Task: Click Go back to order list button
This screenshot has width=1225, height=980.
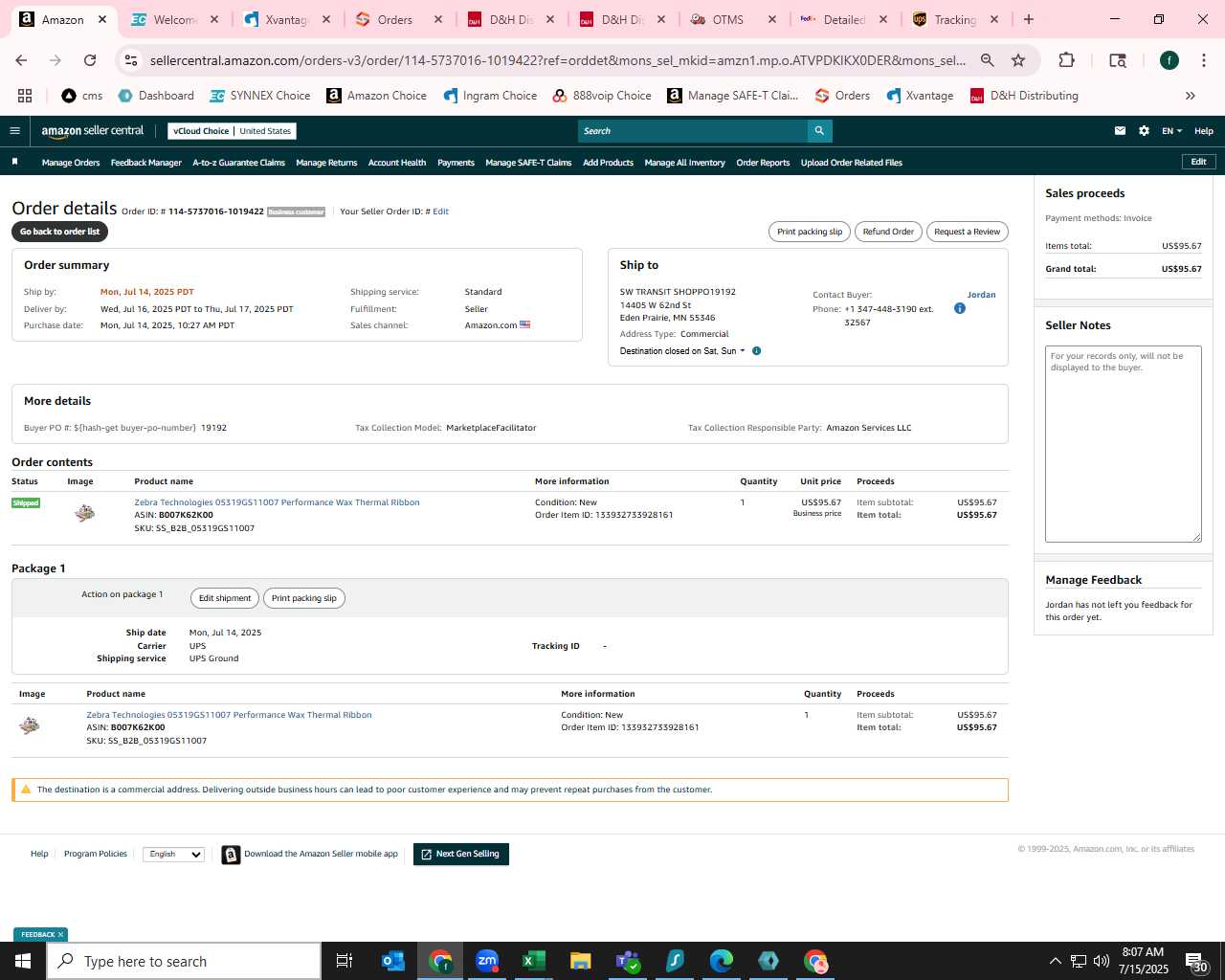Action: [x=59, y=232]
